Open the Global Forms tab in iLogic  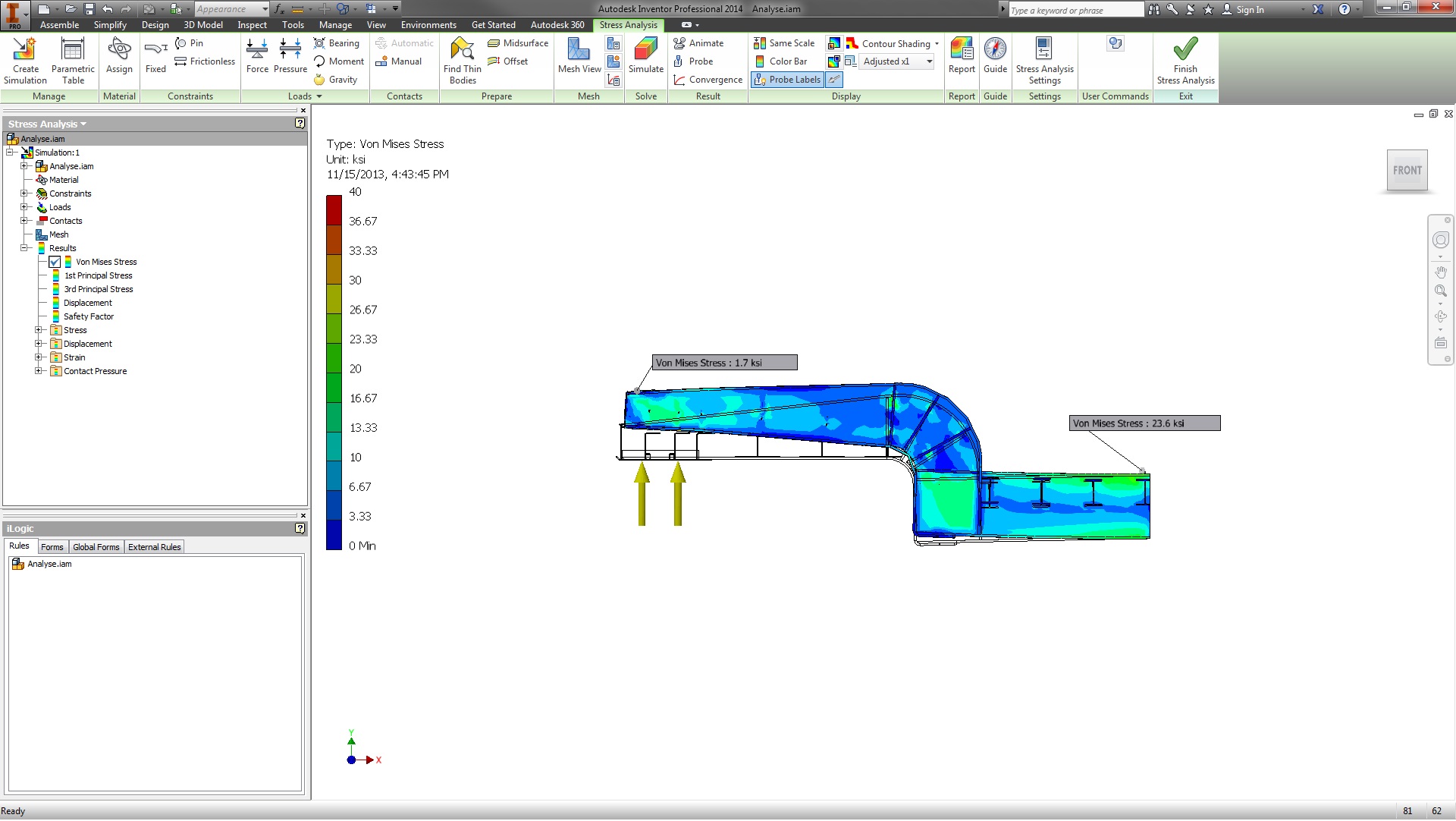96,546
